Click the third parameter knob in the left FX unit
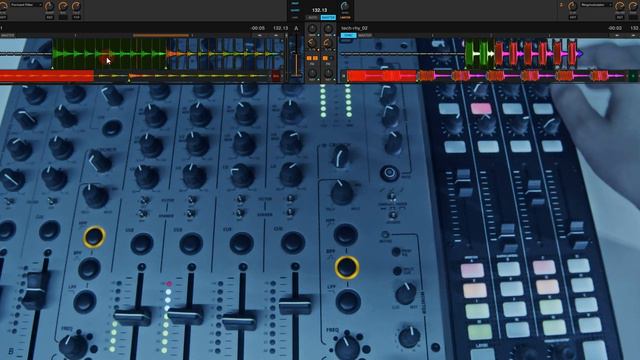The image size is (640, 360). 76,6
